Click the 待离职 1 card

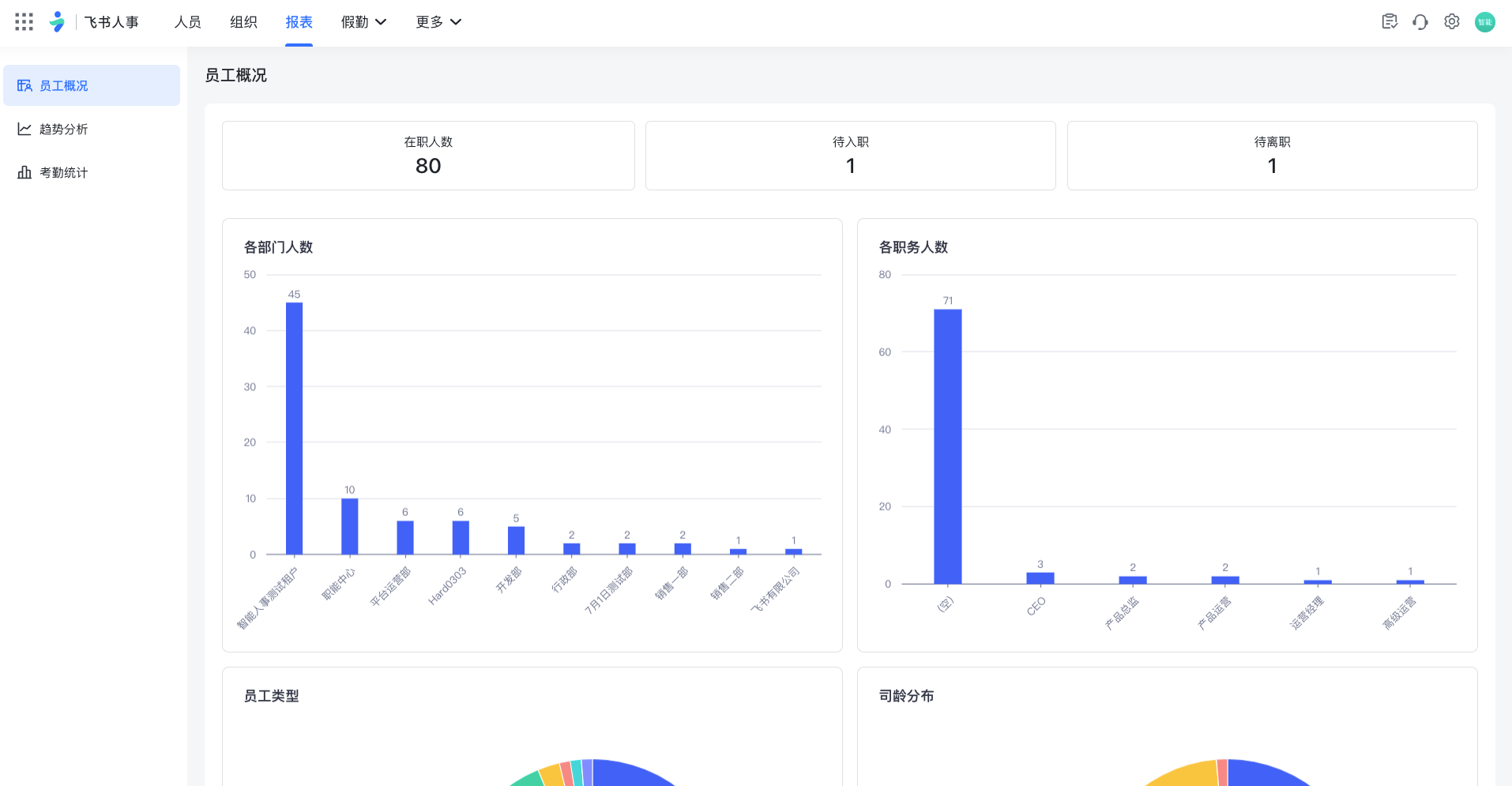pos(1273,156)
